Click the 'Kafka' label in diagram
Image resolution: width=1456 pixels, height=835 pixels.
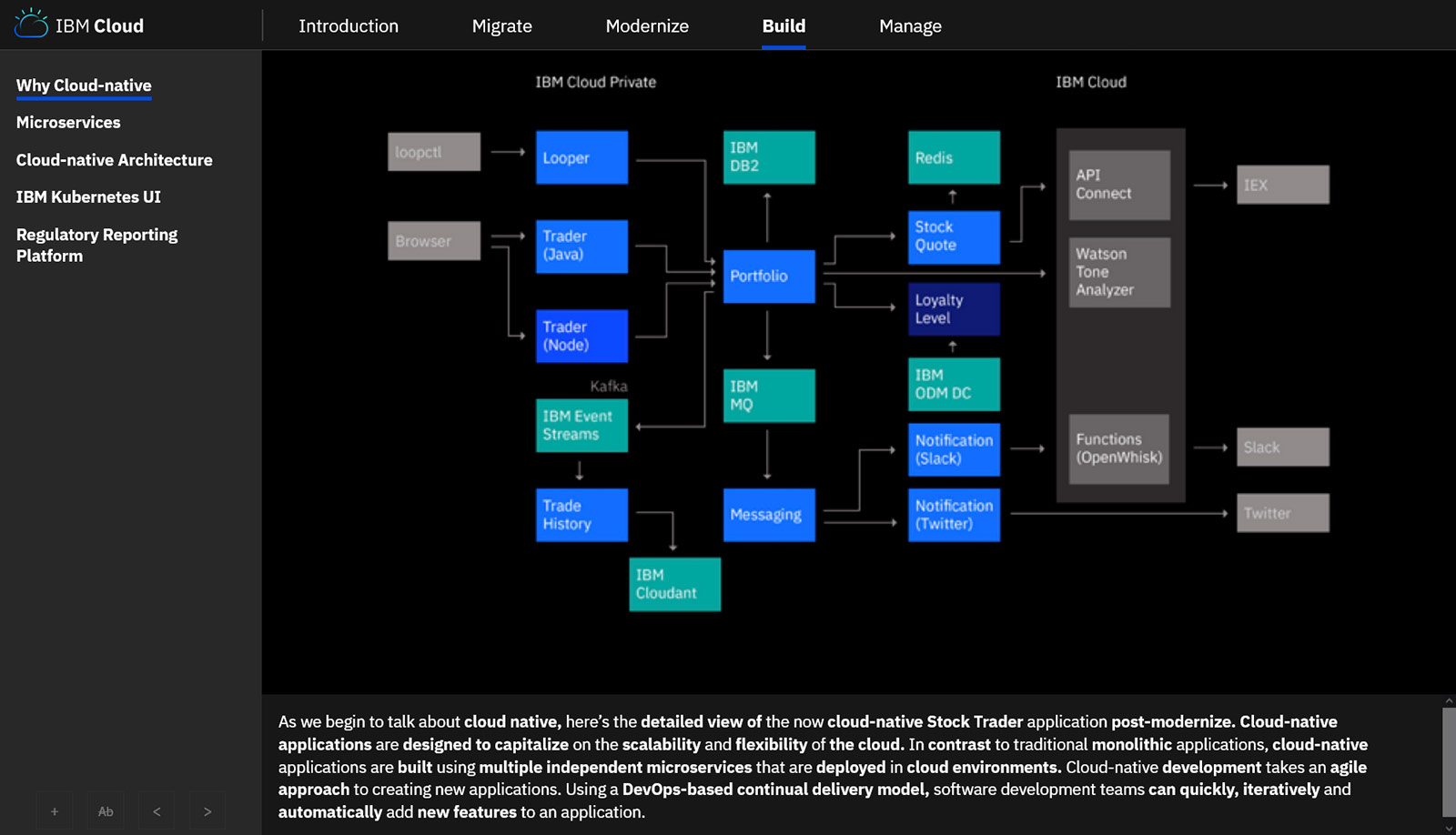point(609,386)
